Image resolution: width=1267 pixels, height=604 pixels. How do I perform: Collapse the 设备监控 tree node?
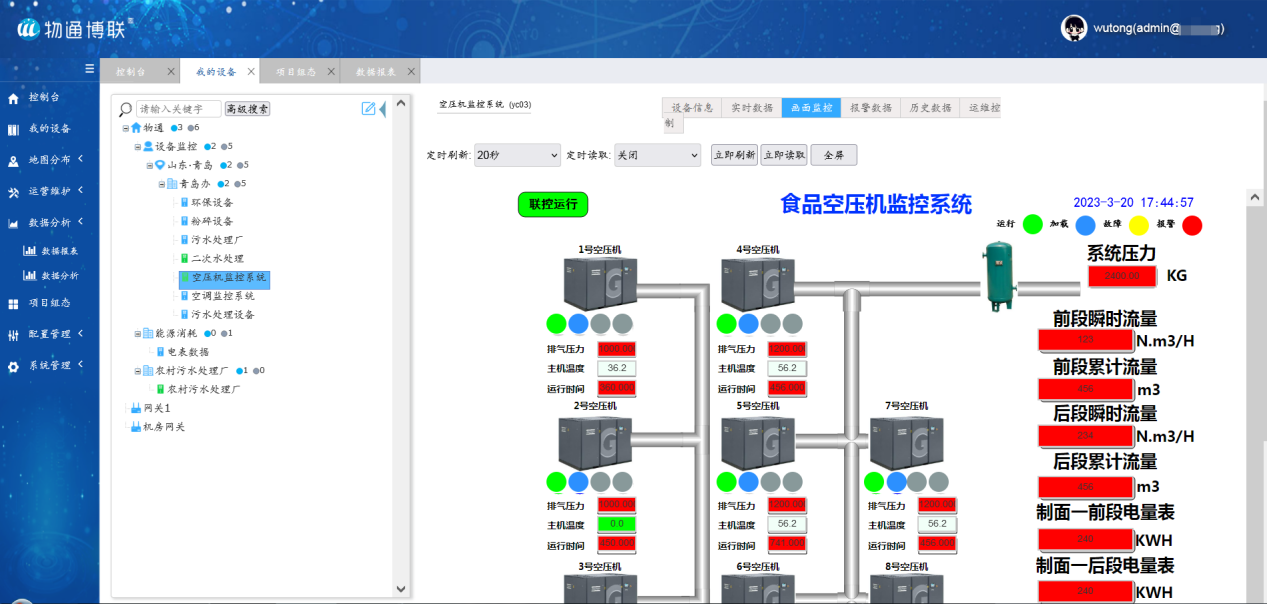138,146
